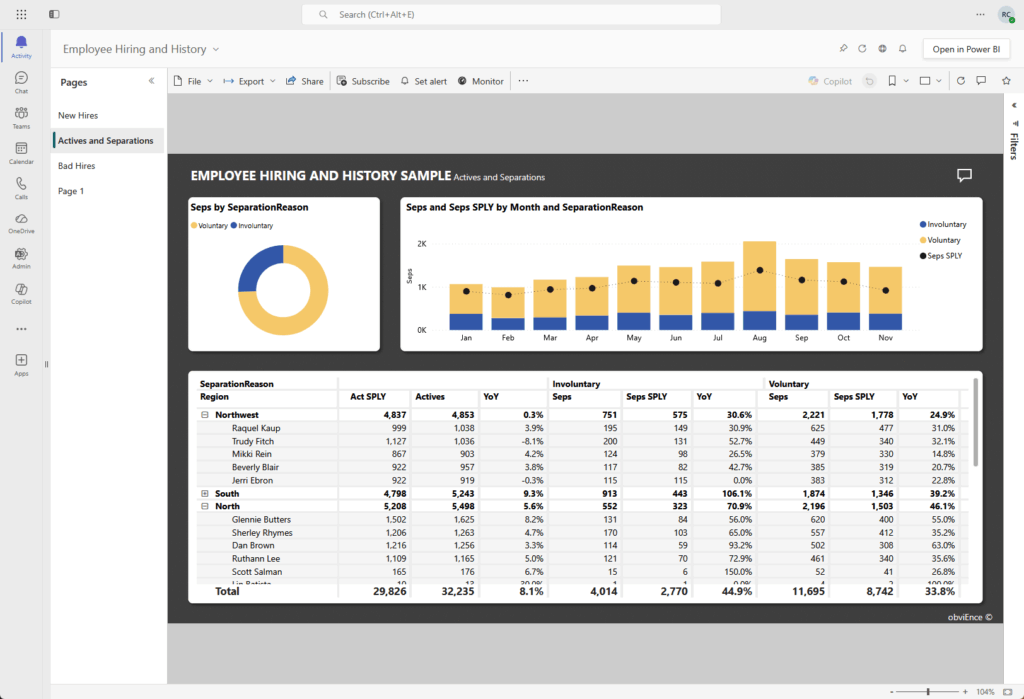Viewport: 1024px width, 699px height.
Task: Show more apps via sidebar ellipsis
Action: coord(21,329)
